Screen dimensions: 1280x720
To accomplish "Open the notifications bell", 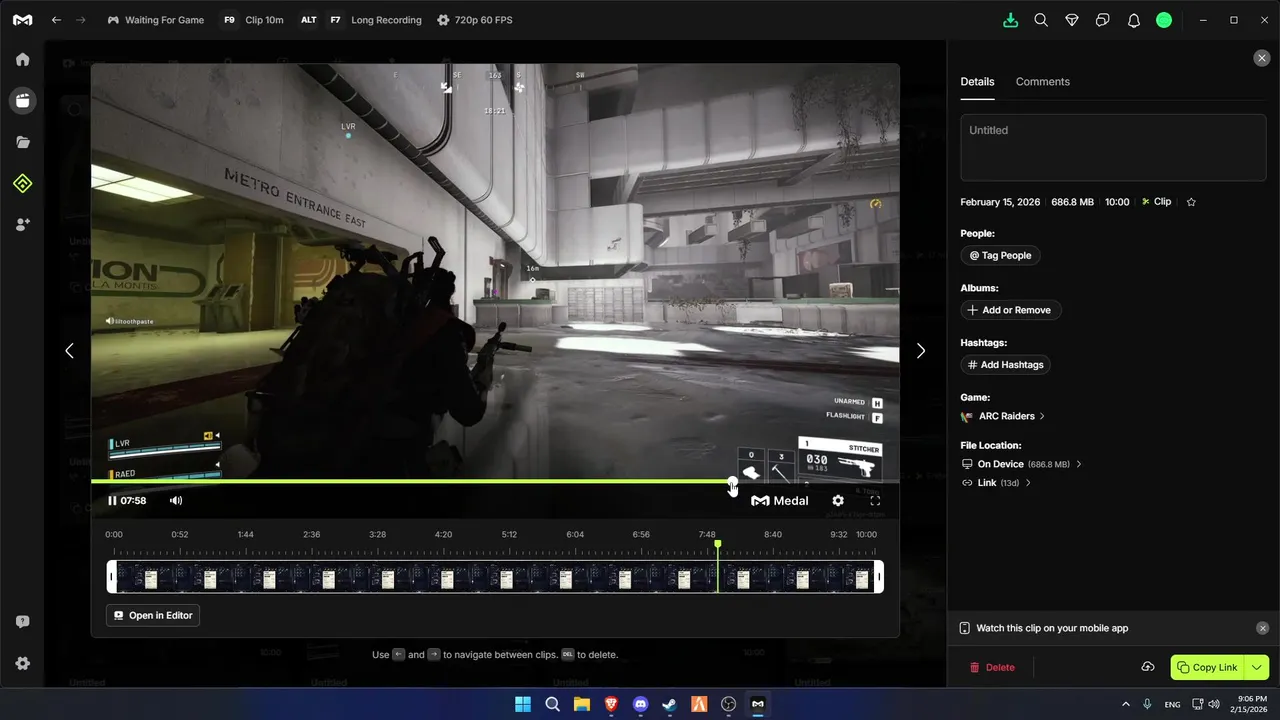I will pyautogui.click(x=1134, y=20).
